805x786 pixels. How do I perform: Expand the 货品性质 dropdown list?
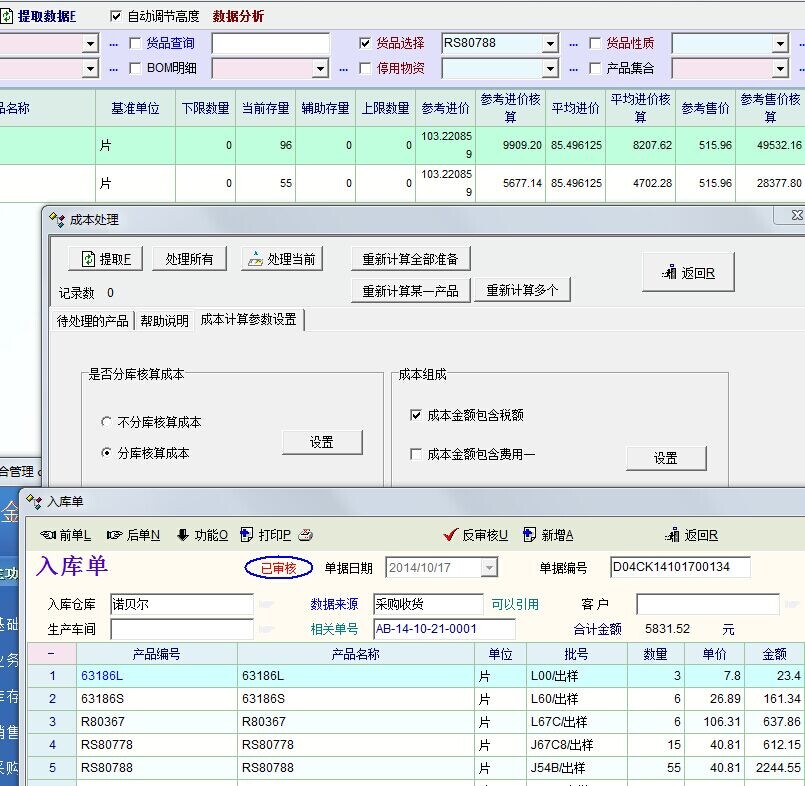780,44
